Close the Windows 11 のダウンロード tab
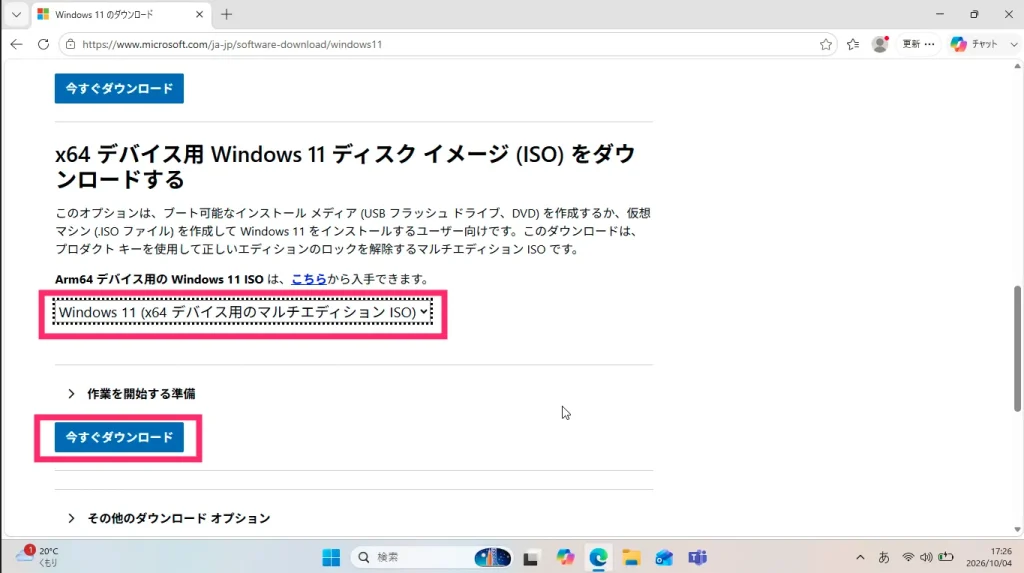The width and height of the screenshot is (1024, 573). pyautogui.click(x=199, y=14)
